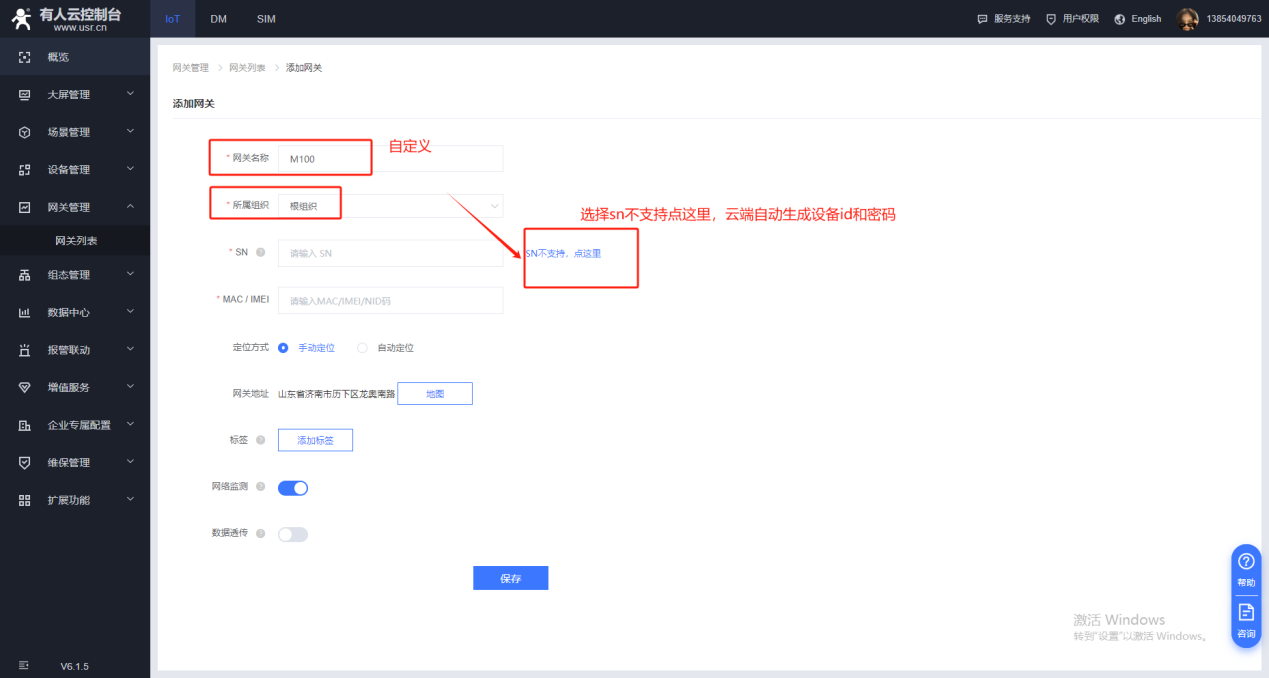Open 网关列表 submenu item
The width and height of the screenshot is (1269, 678).
coord(75,241)
